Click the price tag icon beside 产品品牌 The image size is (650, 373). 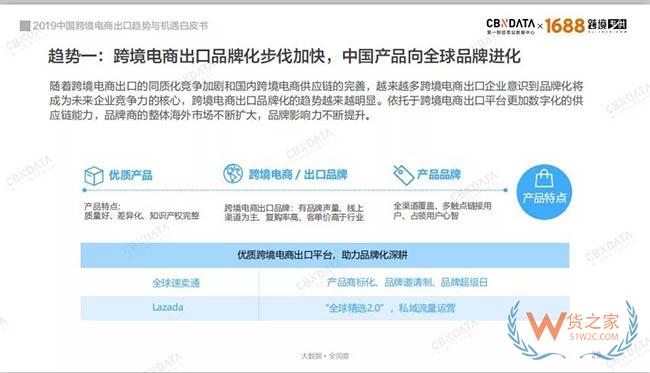(403, 174)
